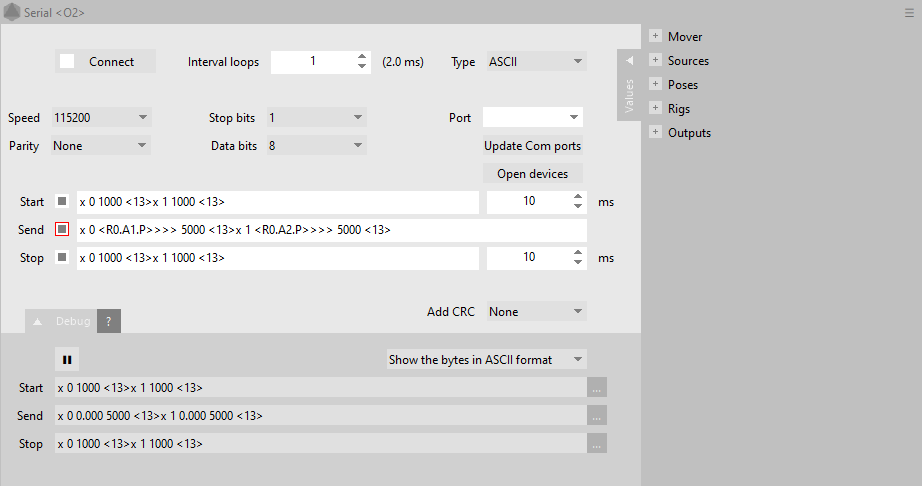The height and width of the screenshot is (486, 922).
Task: Toggle the Stop command checkbox
Action: [x=62, y=258]
